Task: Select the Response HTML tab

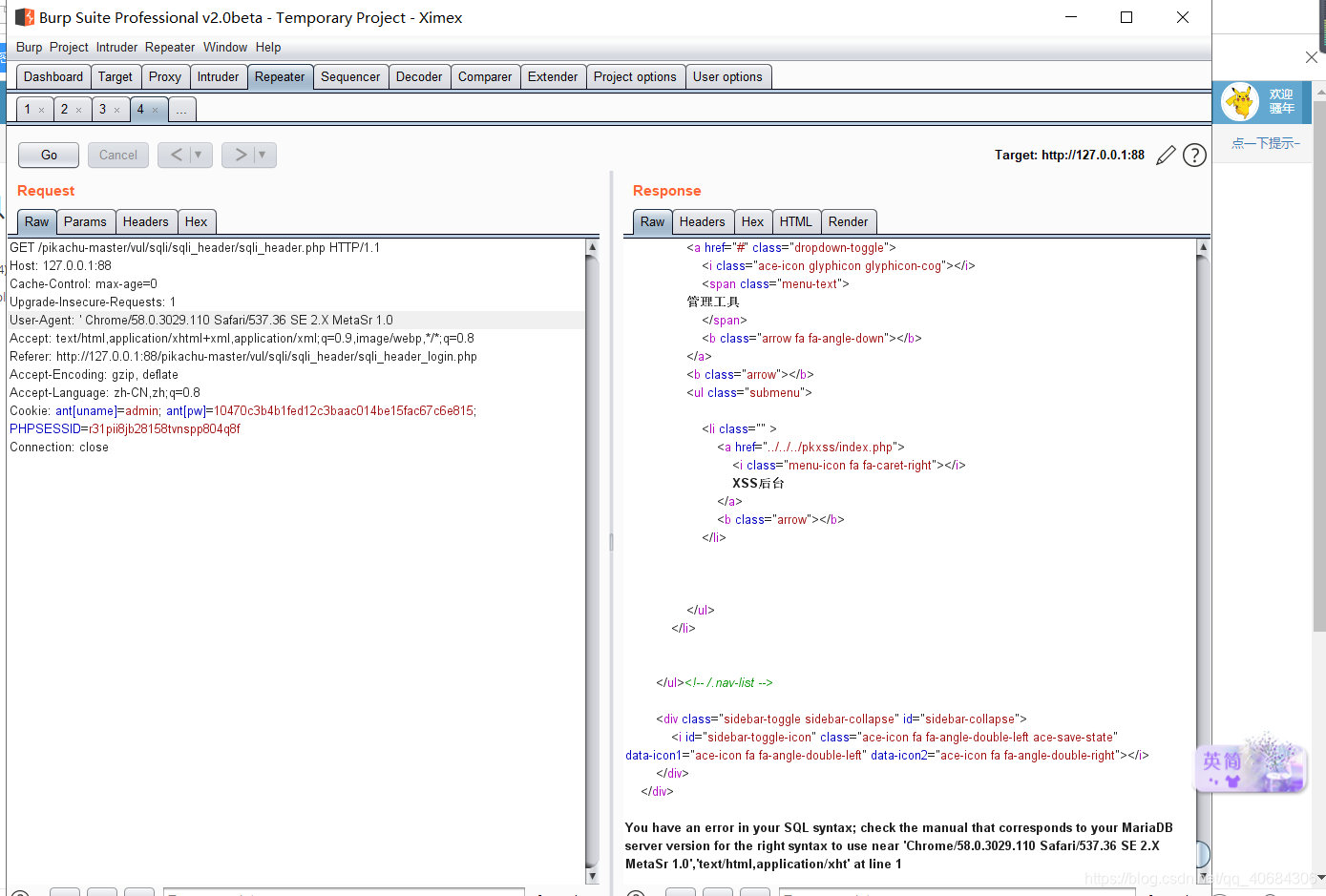Action: tap(795, 222)
